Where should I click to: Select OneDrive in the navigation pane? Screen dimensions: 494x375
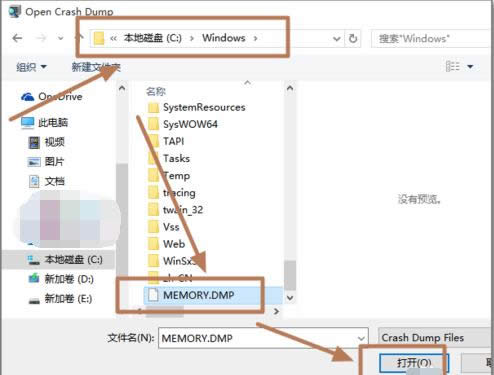click(x=52, y=97)
